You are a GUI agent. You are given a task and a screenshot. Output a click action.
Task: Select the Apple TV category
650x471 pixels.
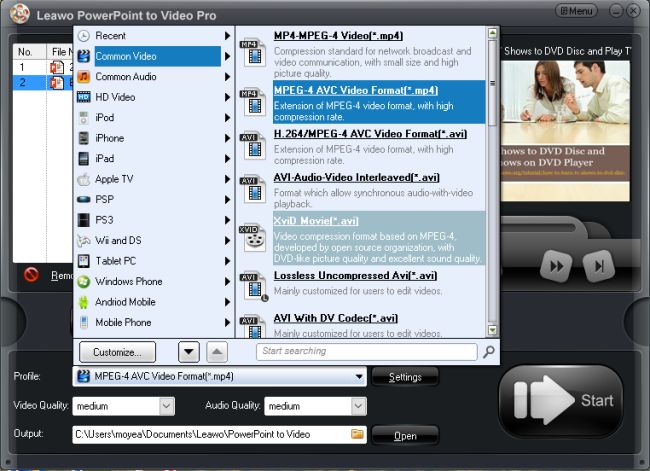pyautogui.click(x=153, y=179)
